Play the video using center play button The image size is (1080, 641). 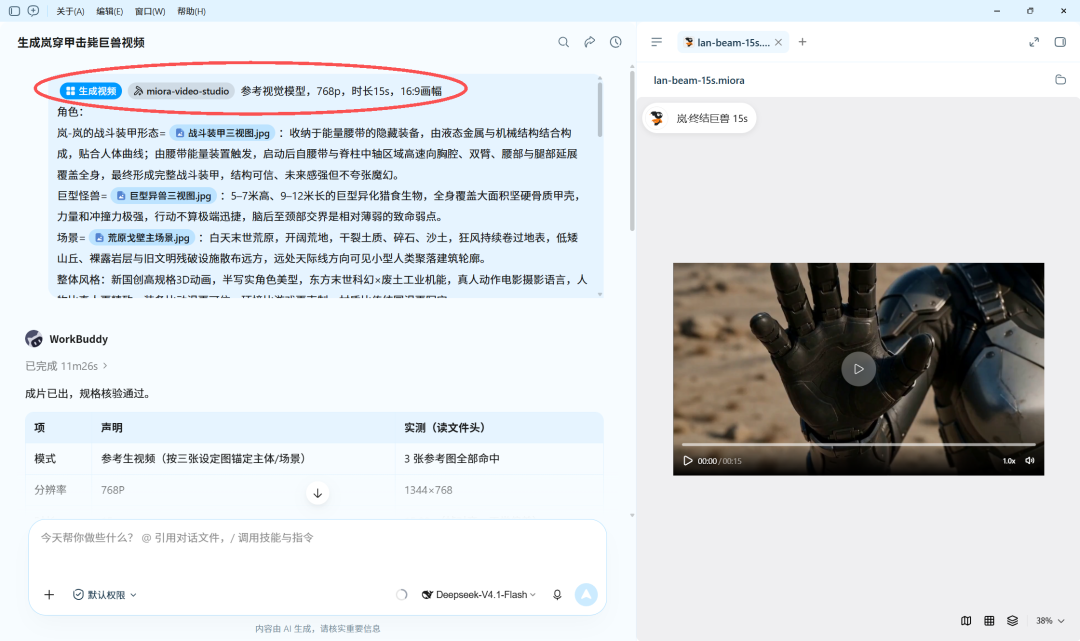pos(858,369)
